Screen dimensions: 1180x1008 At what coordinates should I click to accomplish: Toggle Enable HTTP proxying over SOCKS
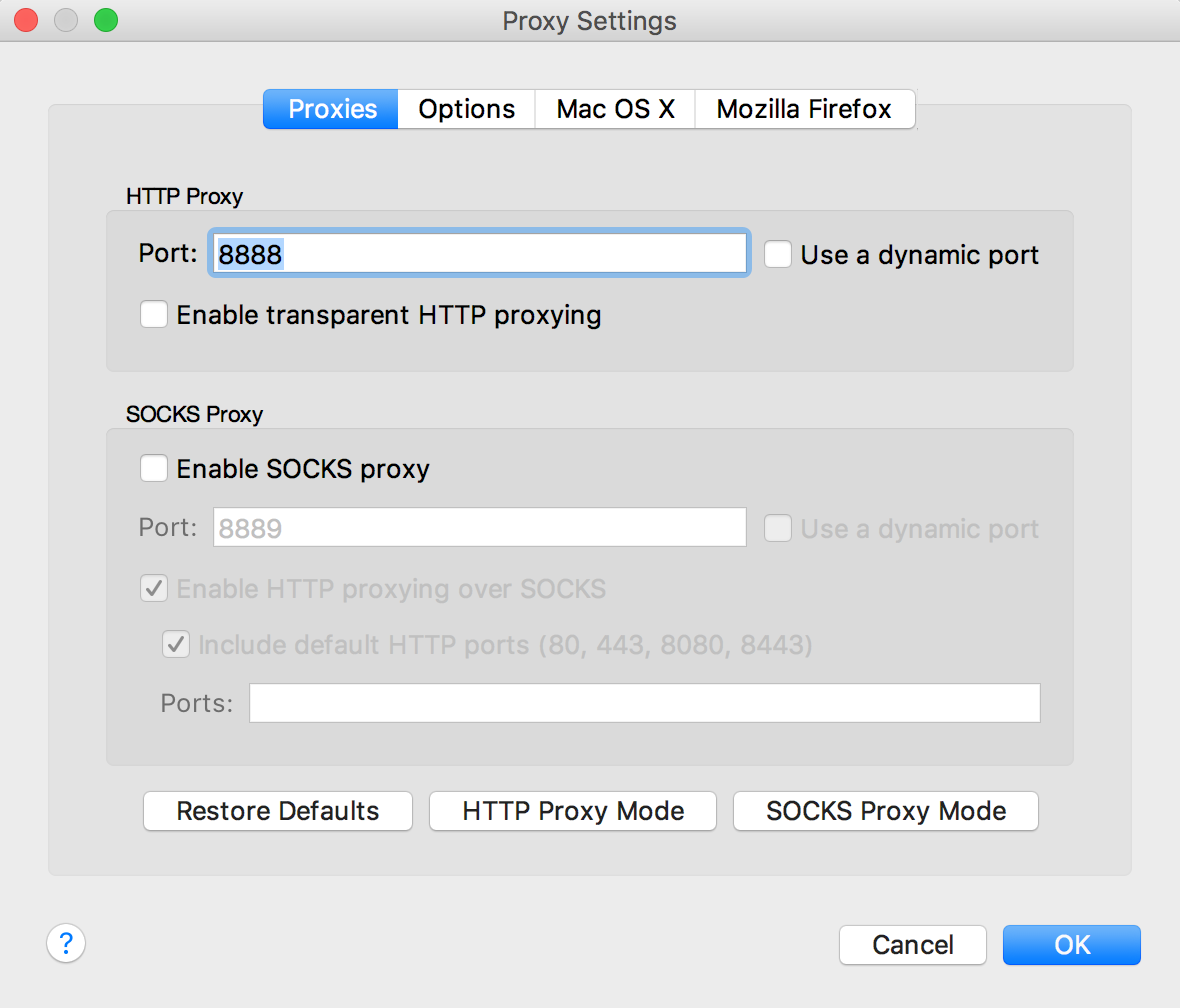point(154,588)
